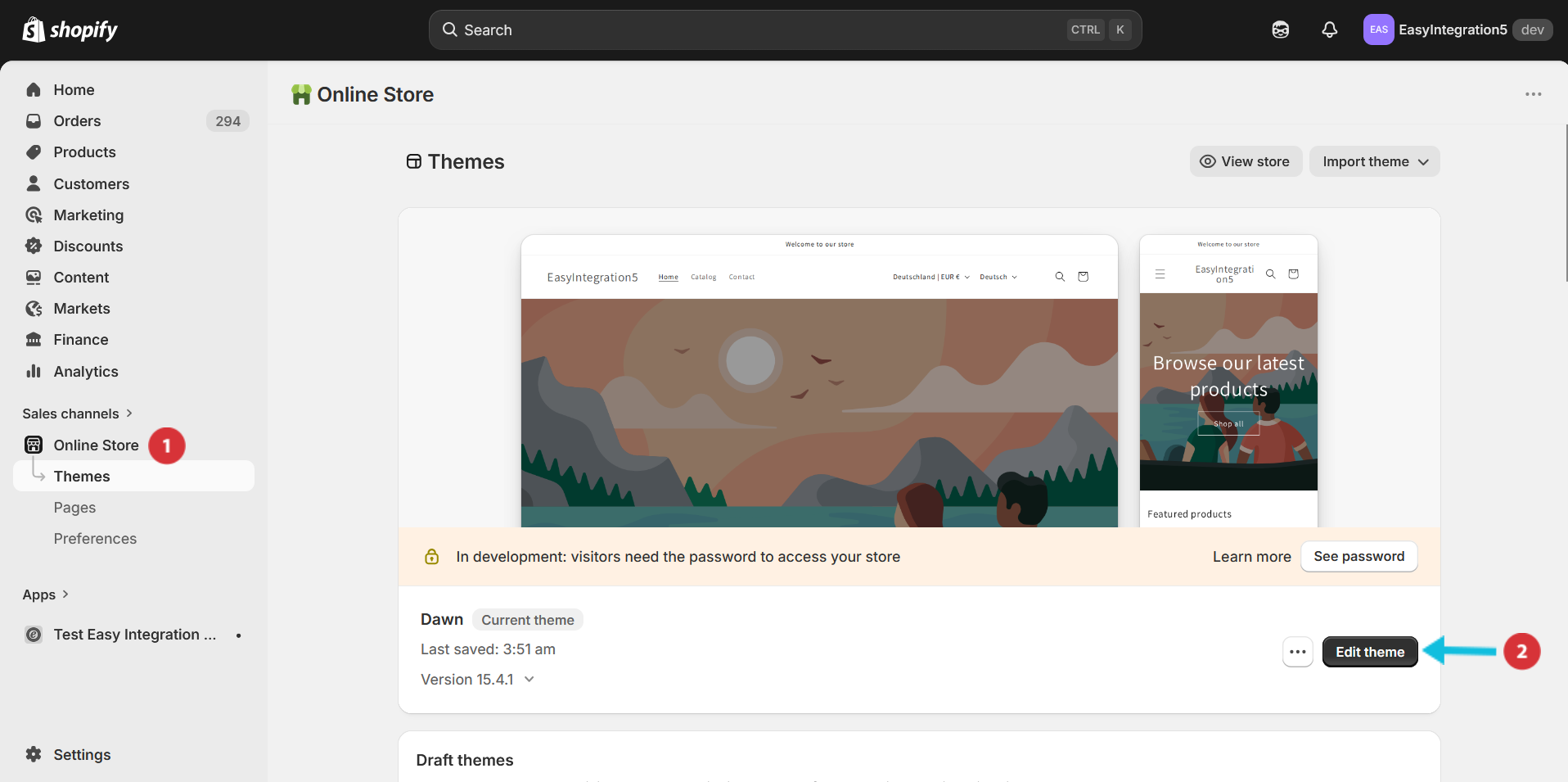Screen dimensions: 1568x782
Task: Open the Import theme dropdown
Action: point(1375,161)
